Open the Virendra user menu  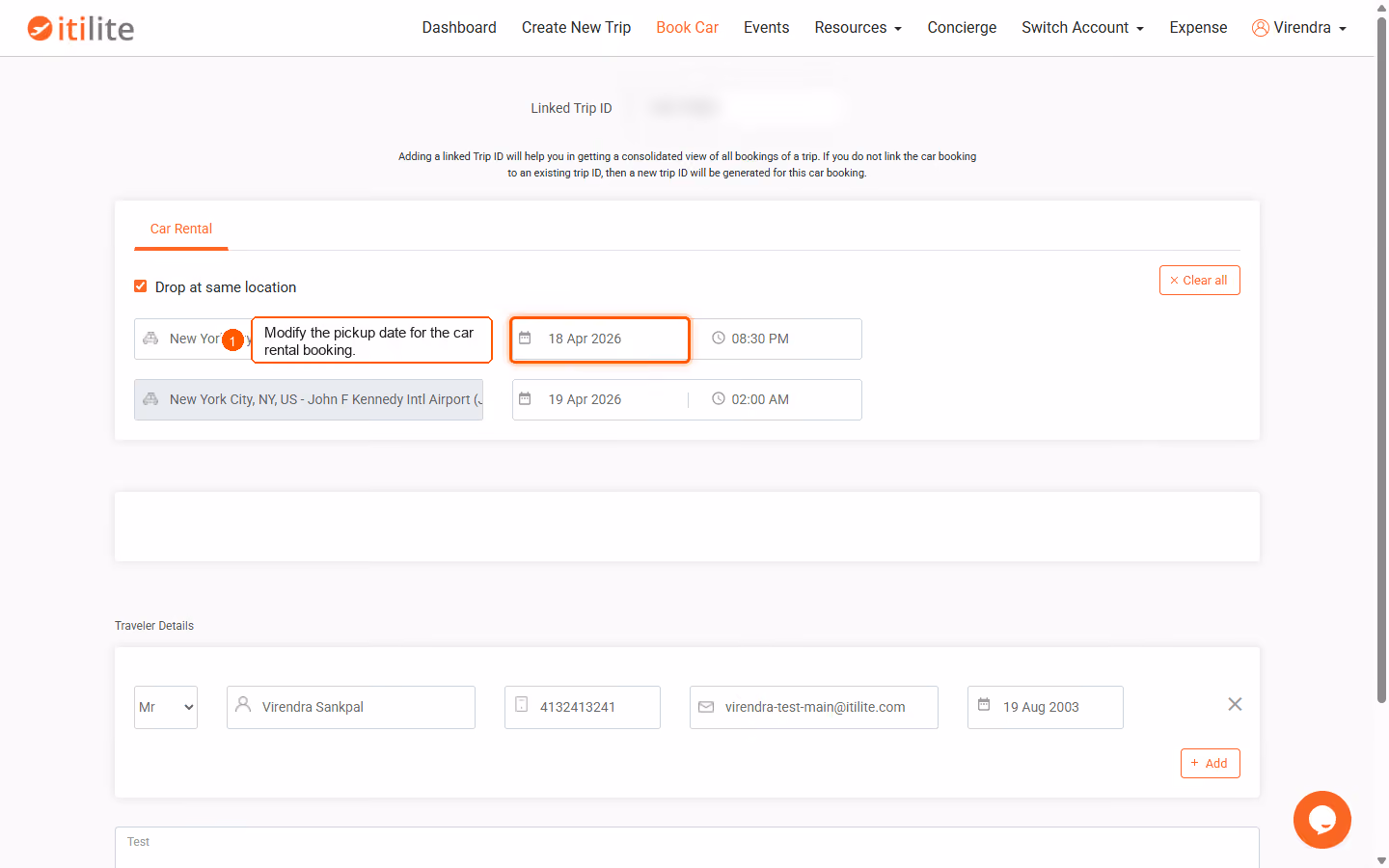(x=1299, y=28)
